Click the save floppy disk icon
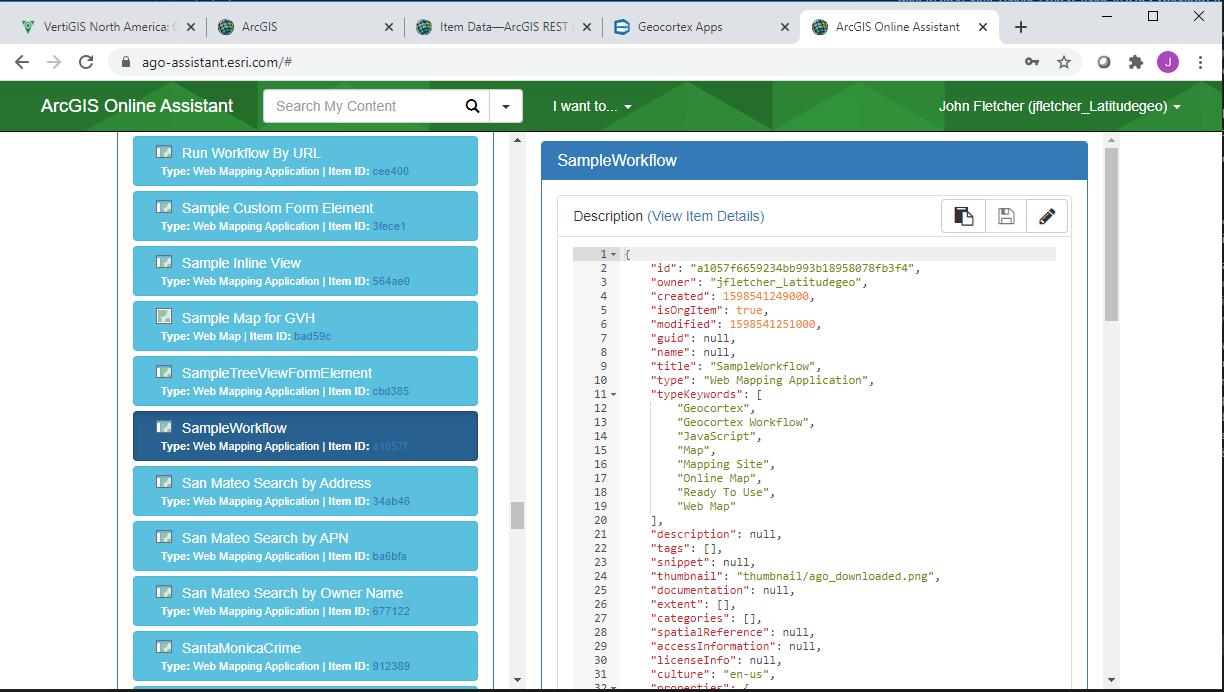Viewport: 1224px width, 692px height. pyautogui.click(x=1006, y=216)
